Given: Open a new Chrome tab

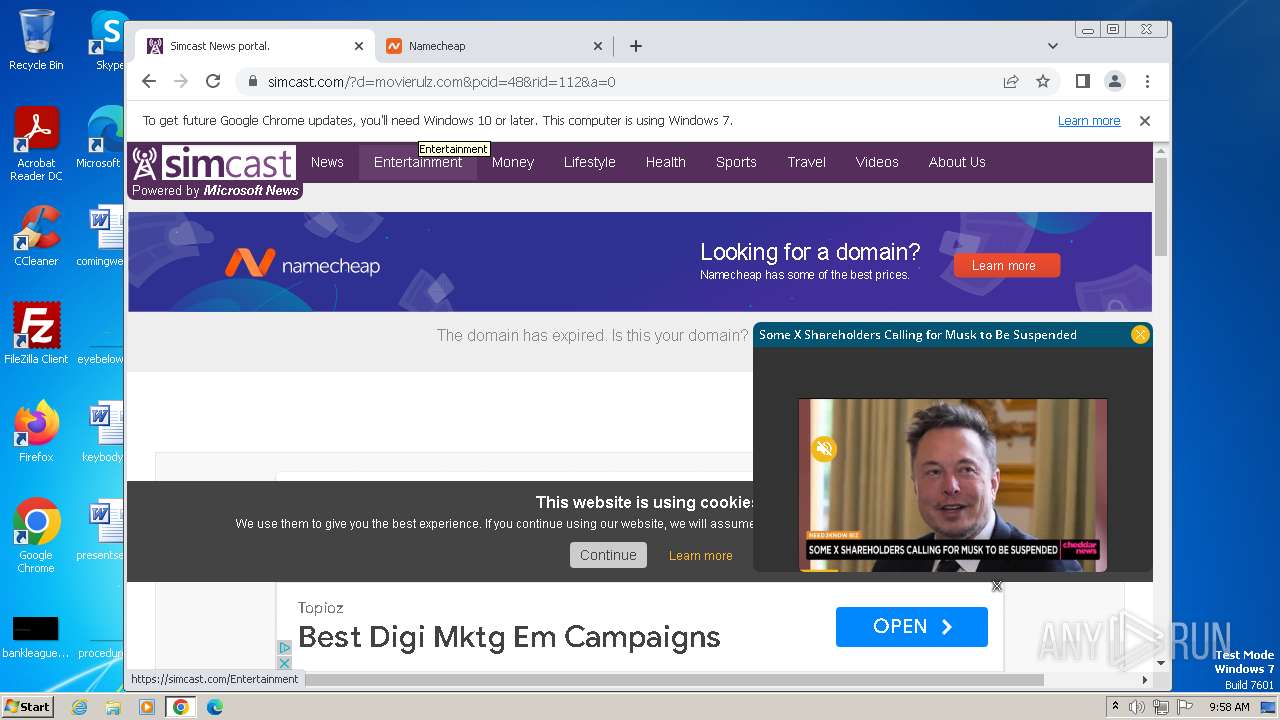Looking at the screenshot, I should 636,46.
